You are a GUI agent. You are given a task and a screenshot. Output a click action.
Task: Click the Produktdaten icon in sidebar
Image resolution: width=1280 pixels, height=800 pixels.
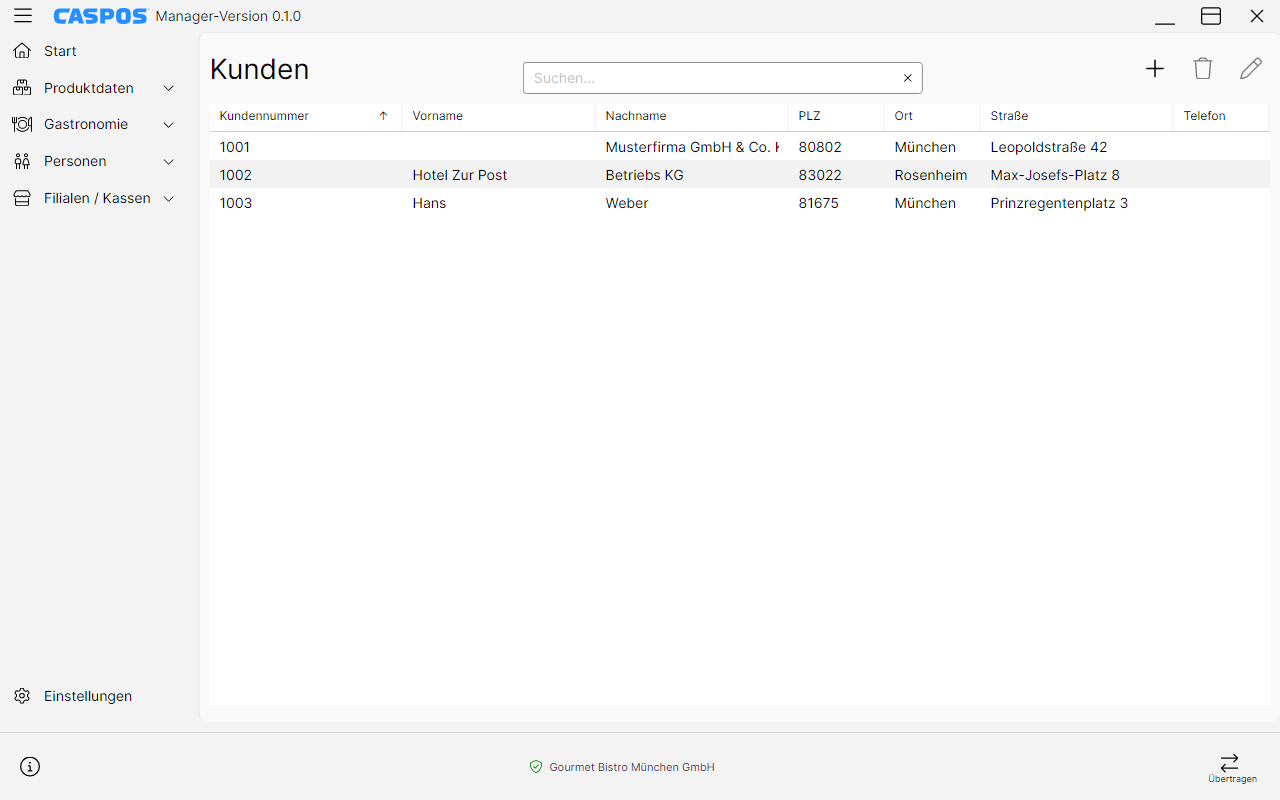pyautogui.click(x=22, y=88)
